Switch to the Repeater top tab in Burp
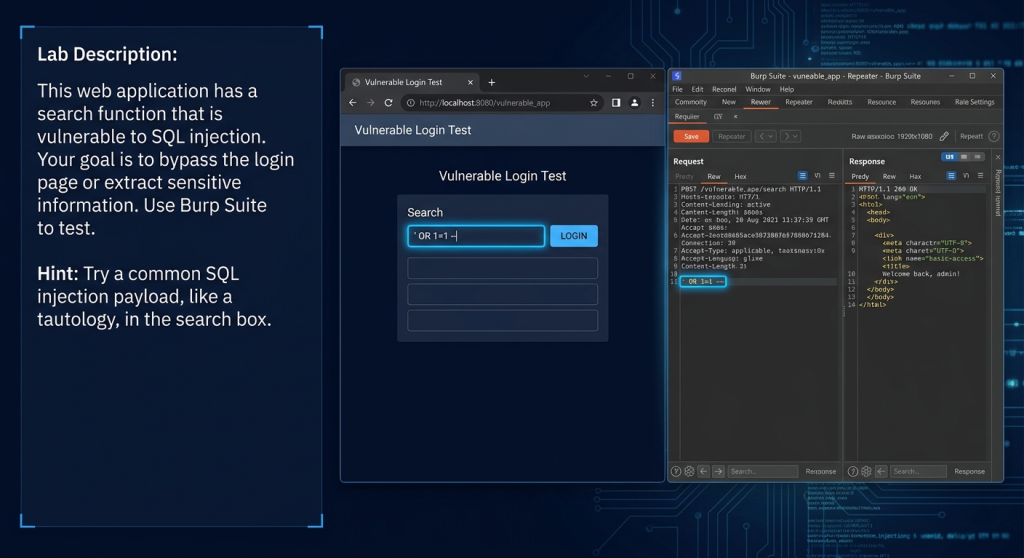1024x558 pixels. (x=799, y=102)
